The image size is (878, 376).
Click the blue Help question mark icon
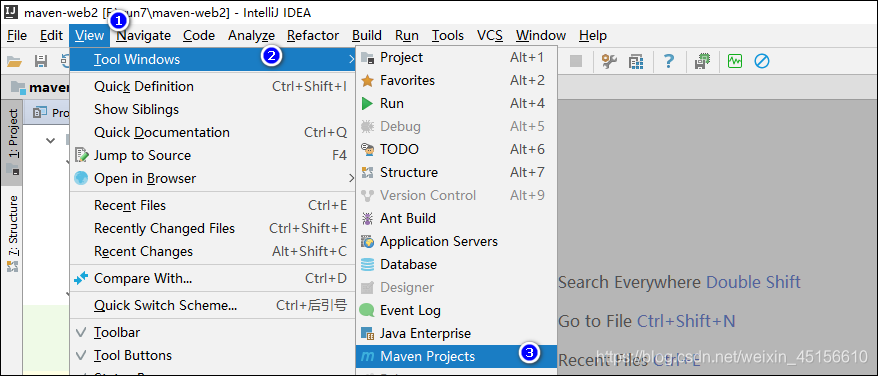pyautogui.click(x=668, y=61)
